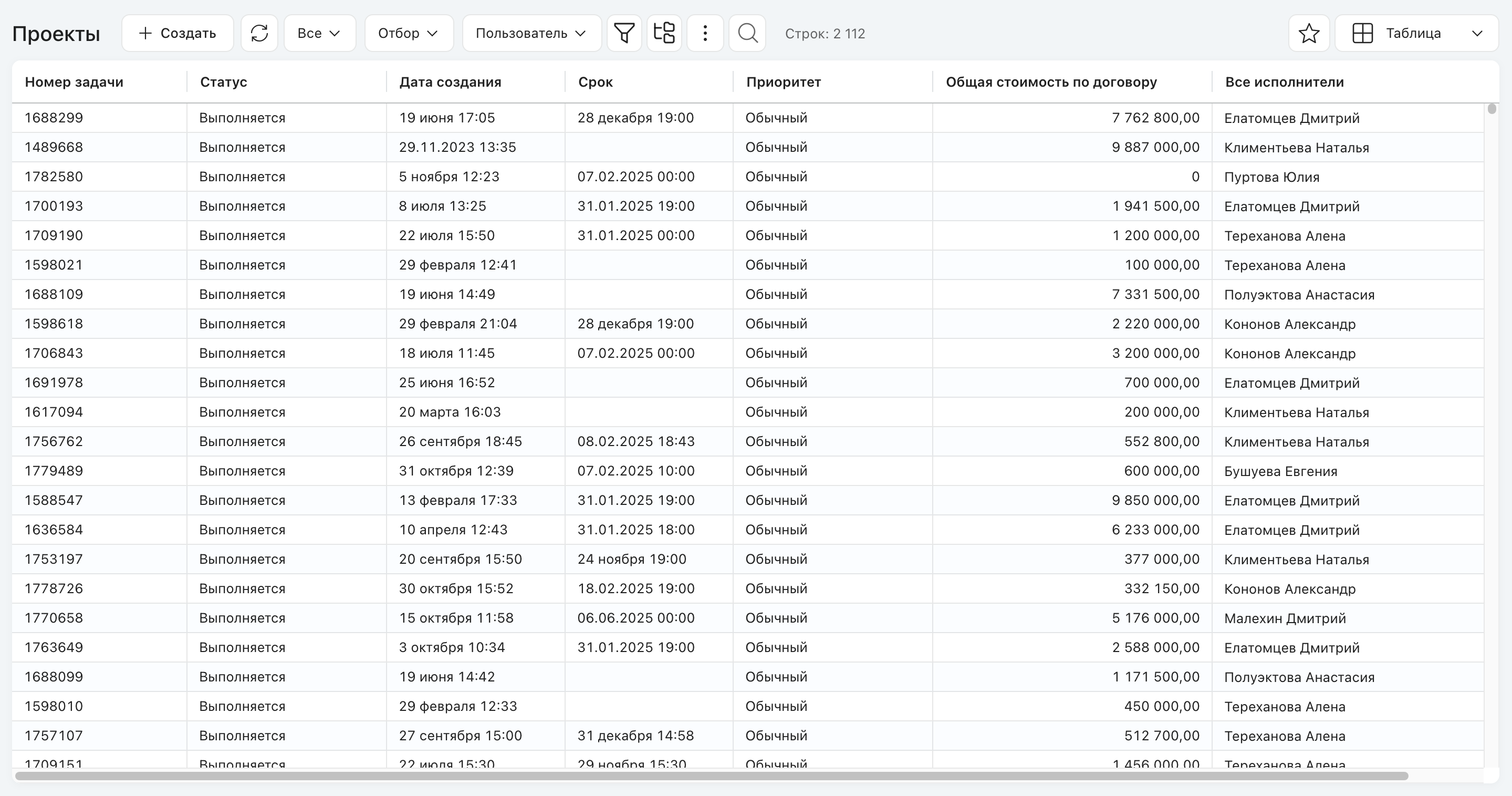1512x796 pixels.
Task: Click executor Пуртова Юлия
Action: click(1272, 177)
